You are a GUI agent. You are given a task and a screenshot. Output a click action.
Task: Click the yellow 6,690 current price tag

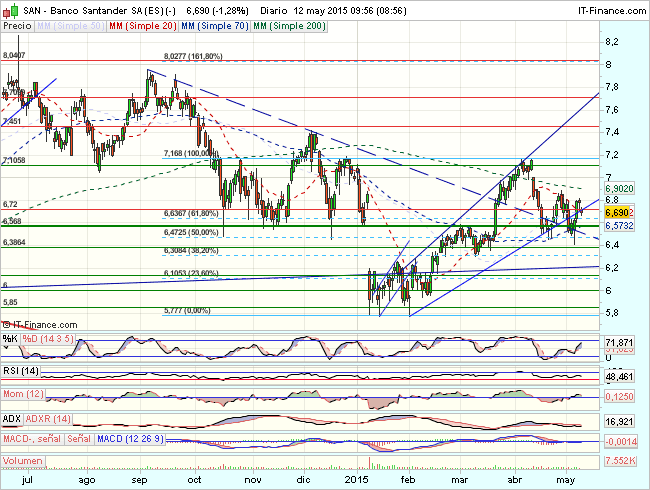[617, 213]
